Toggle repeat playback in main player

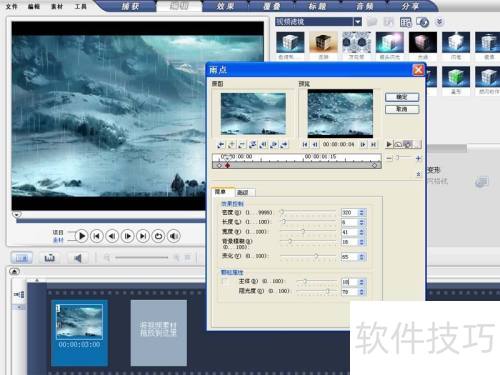(x=158, y=236)
